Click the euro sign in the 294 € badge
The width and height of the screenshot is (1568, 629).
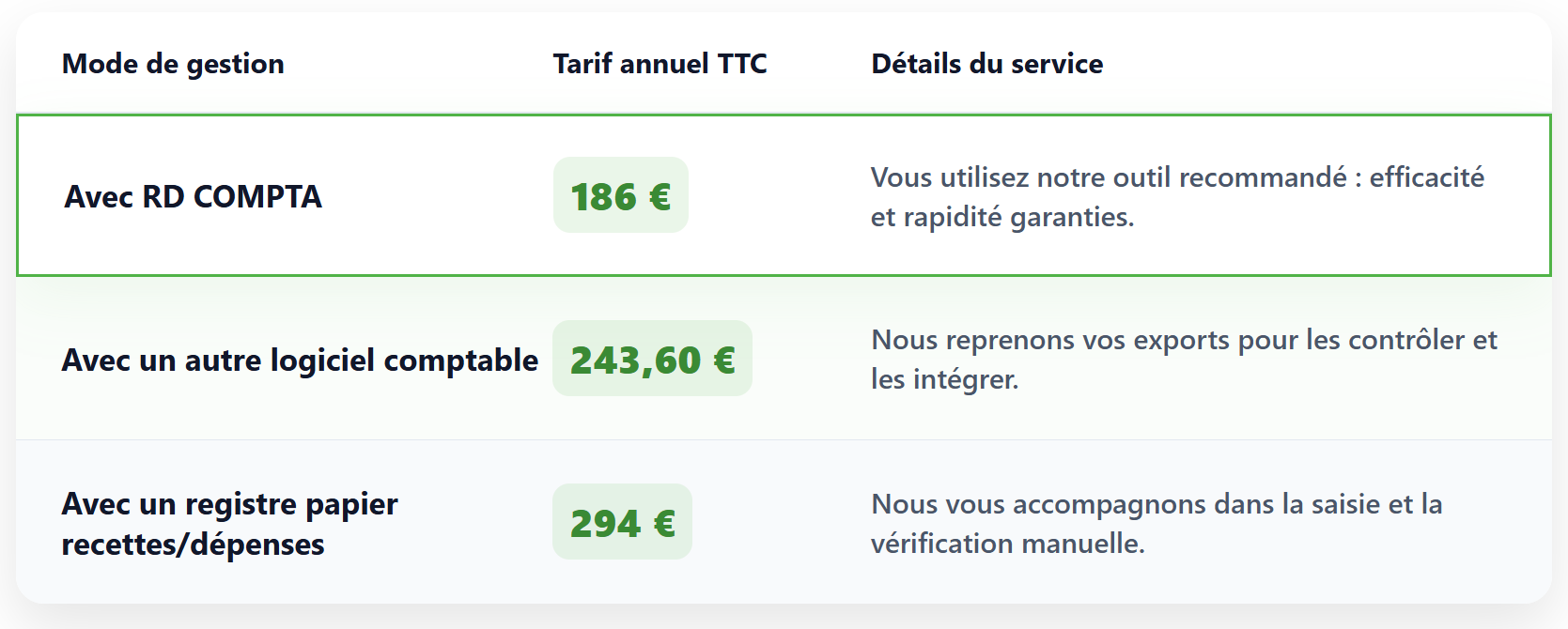663,524
